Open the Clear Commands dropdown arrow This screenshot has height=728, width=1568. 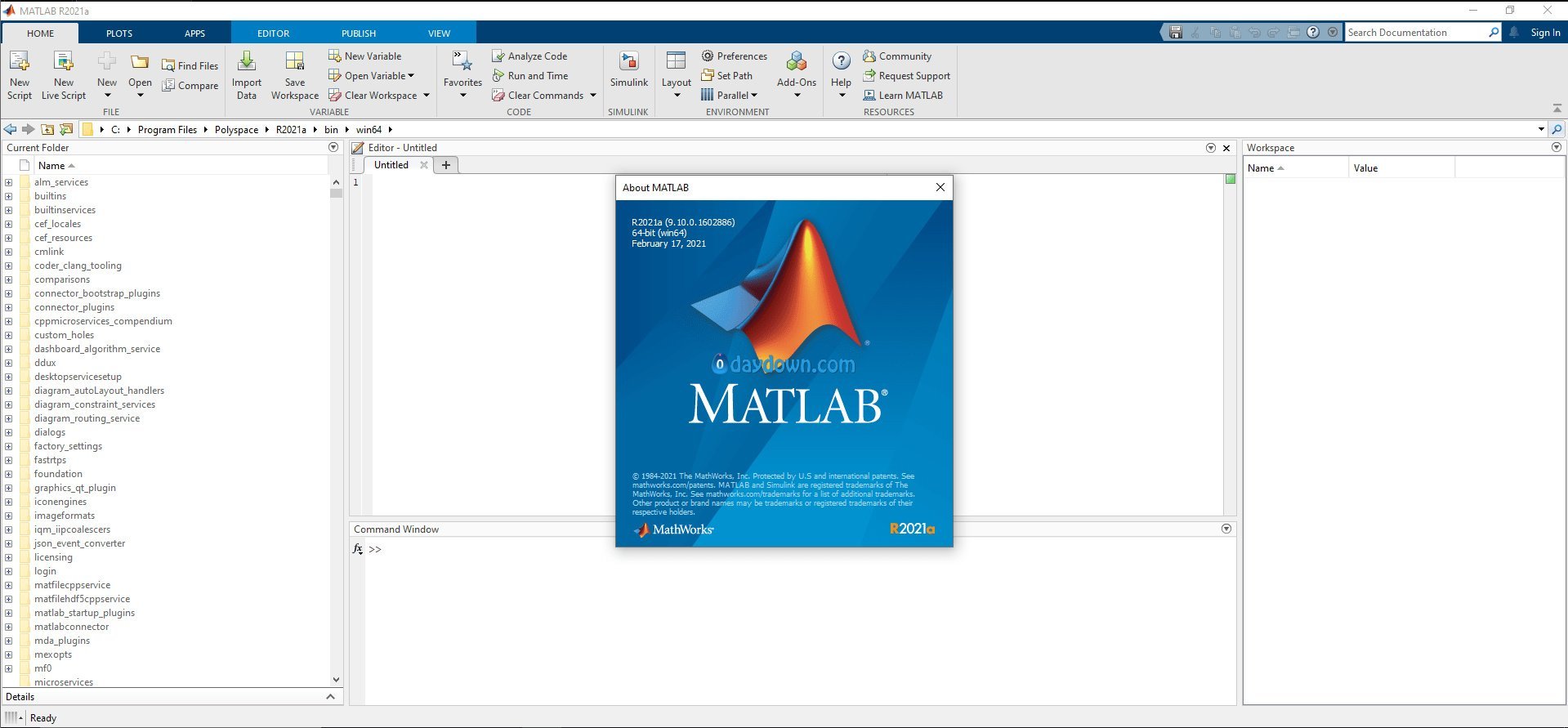[x=592, y=96]
